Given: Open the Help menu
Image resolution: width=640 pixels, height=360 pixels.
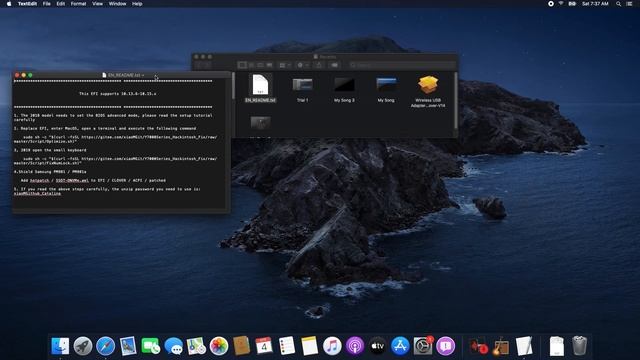Looking at the screenshot, I should click(x=137, y=4).
